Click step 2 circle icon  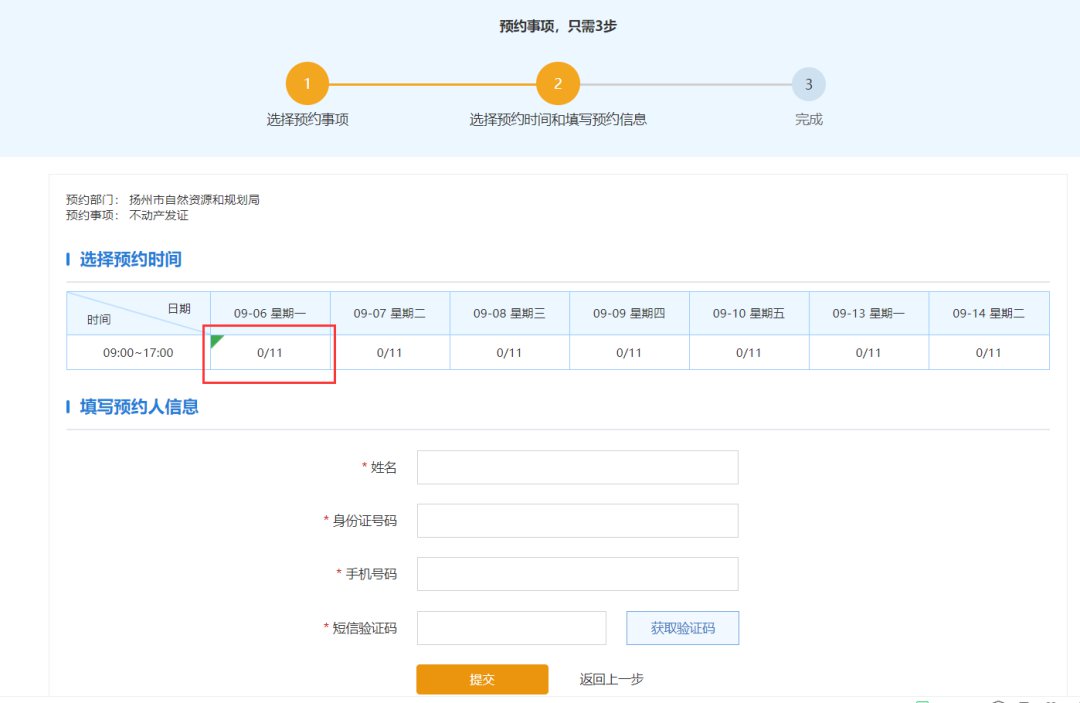(558, 84)
